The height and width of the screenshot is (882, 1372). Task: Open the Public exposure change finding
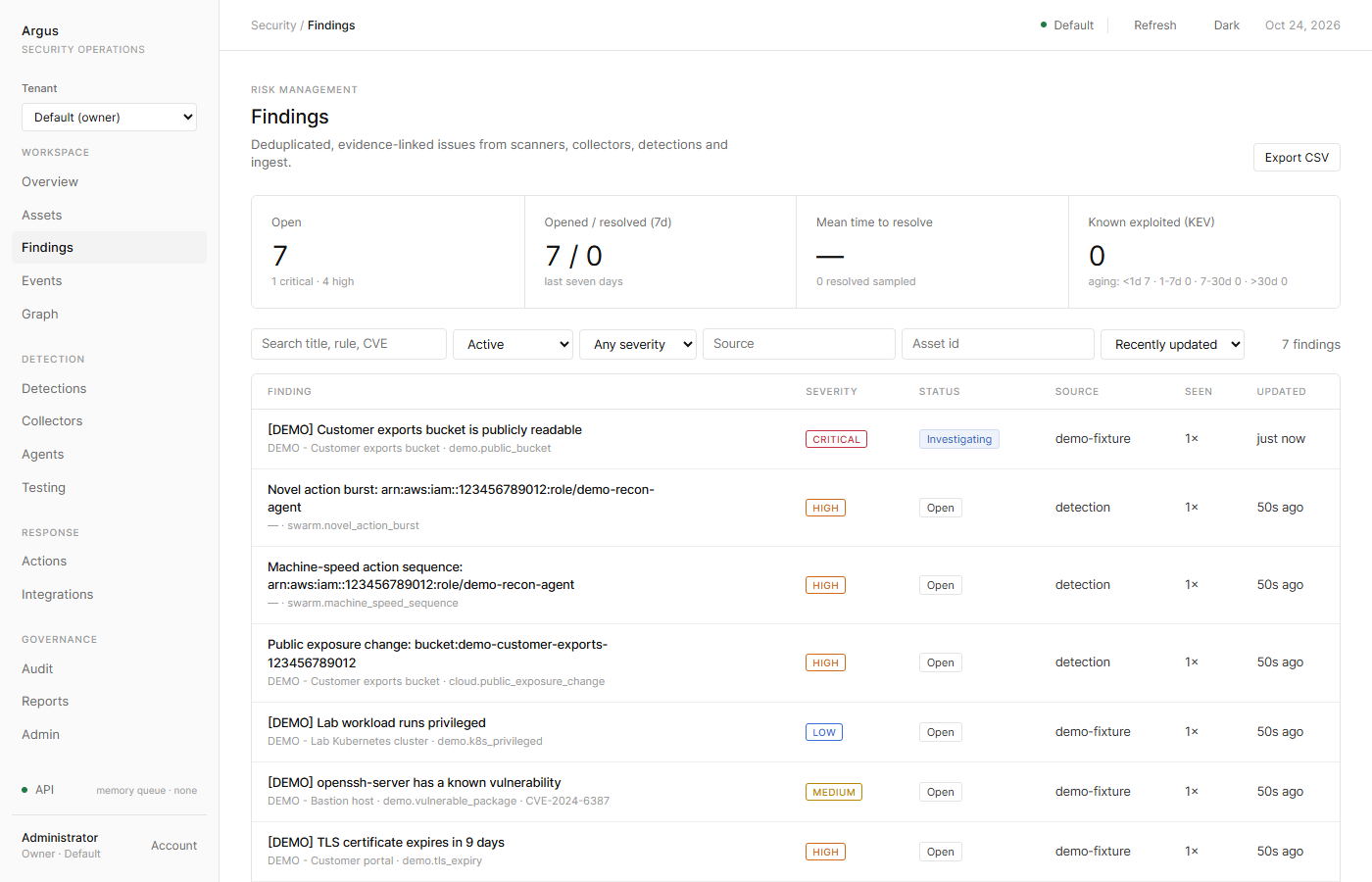click(x=796, y=663)
